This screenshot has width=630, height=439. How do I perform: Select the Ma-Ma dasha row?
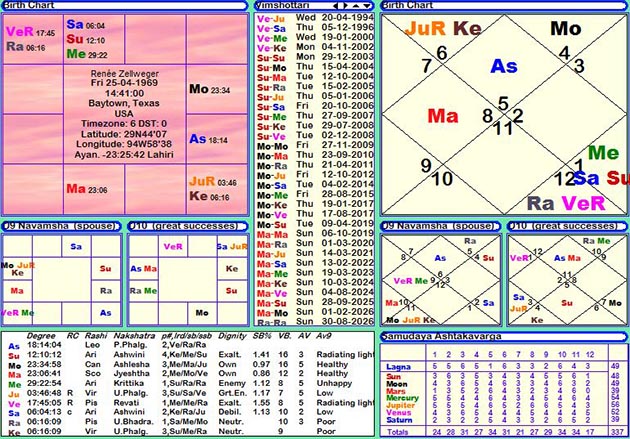315,234
